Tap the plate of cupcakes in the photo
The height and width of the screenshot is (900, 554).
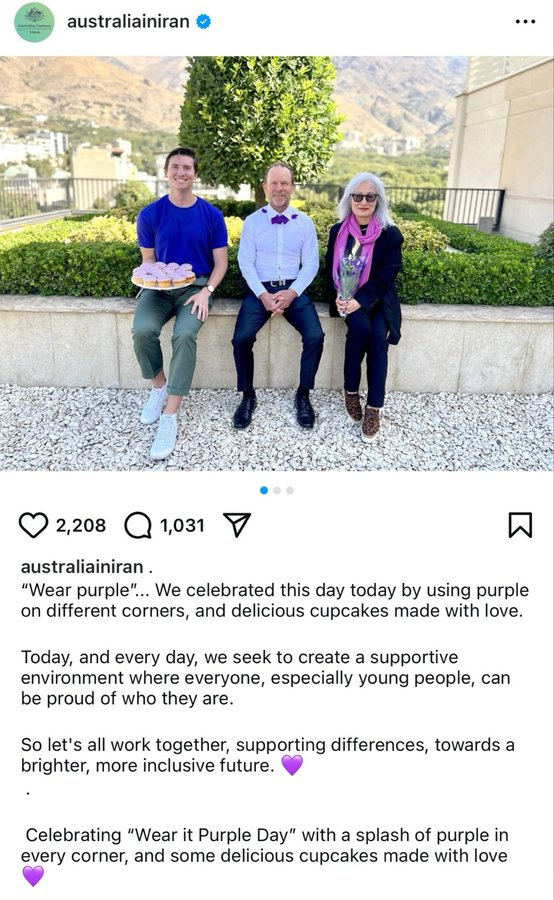(x=164, y=276)
